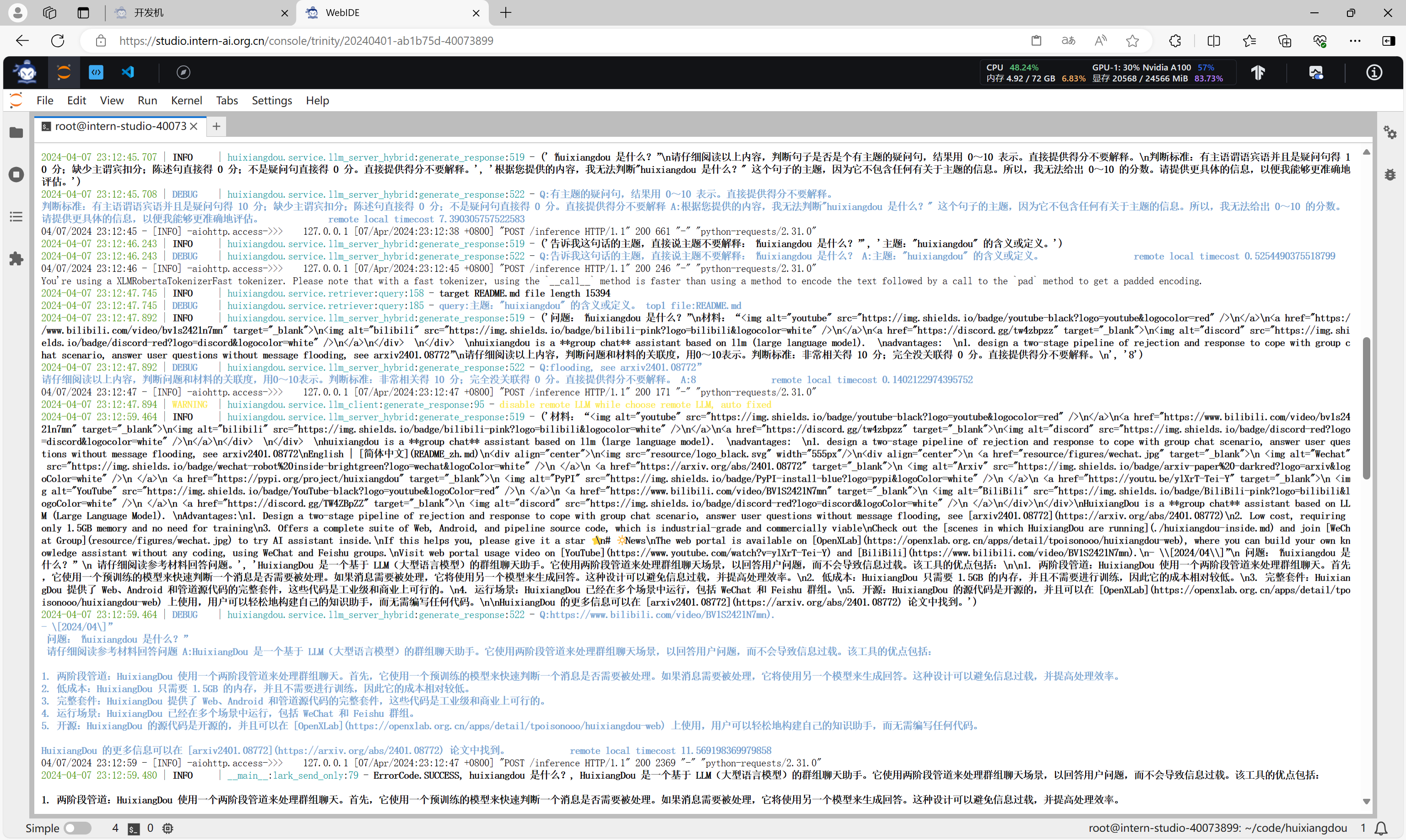Close the root@intern-studio terminal tab
This screenshot has height=840, width=1406.
pyautogui.click(x=194, y=126)
